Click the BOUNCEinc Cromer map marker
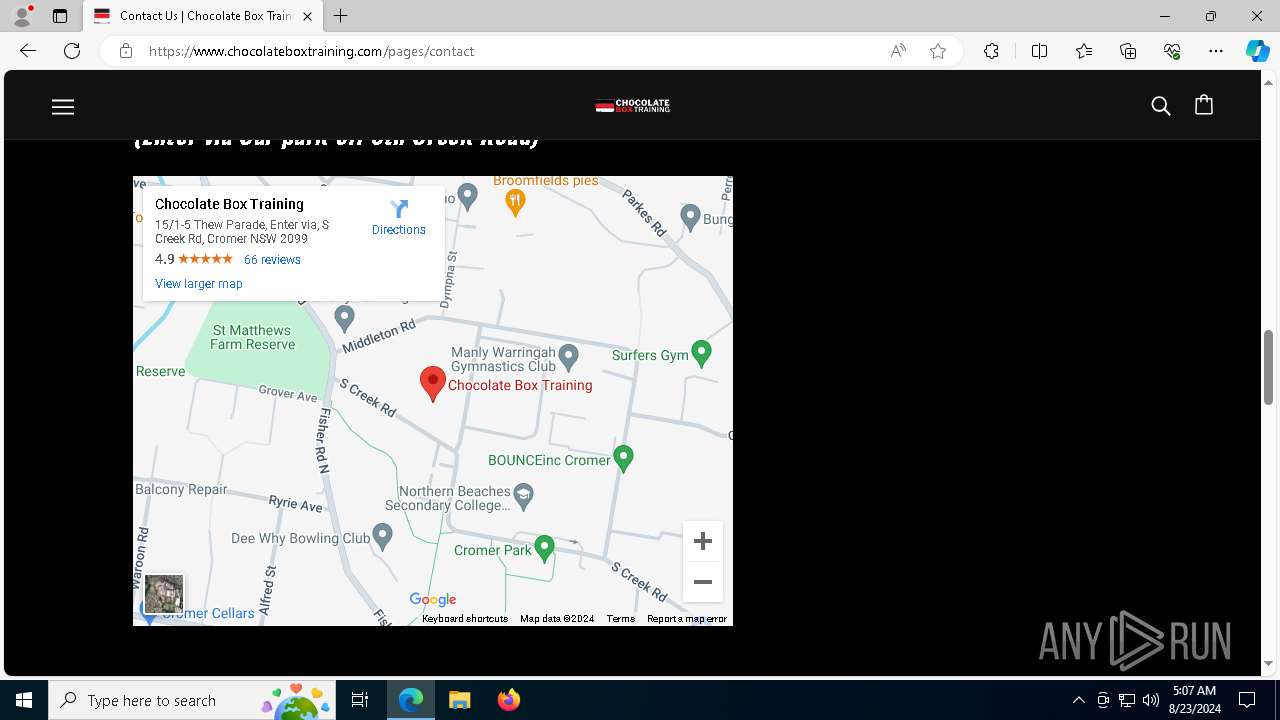This screenshot has height=720, width=1280. [624, 459]
